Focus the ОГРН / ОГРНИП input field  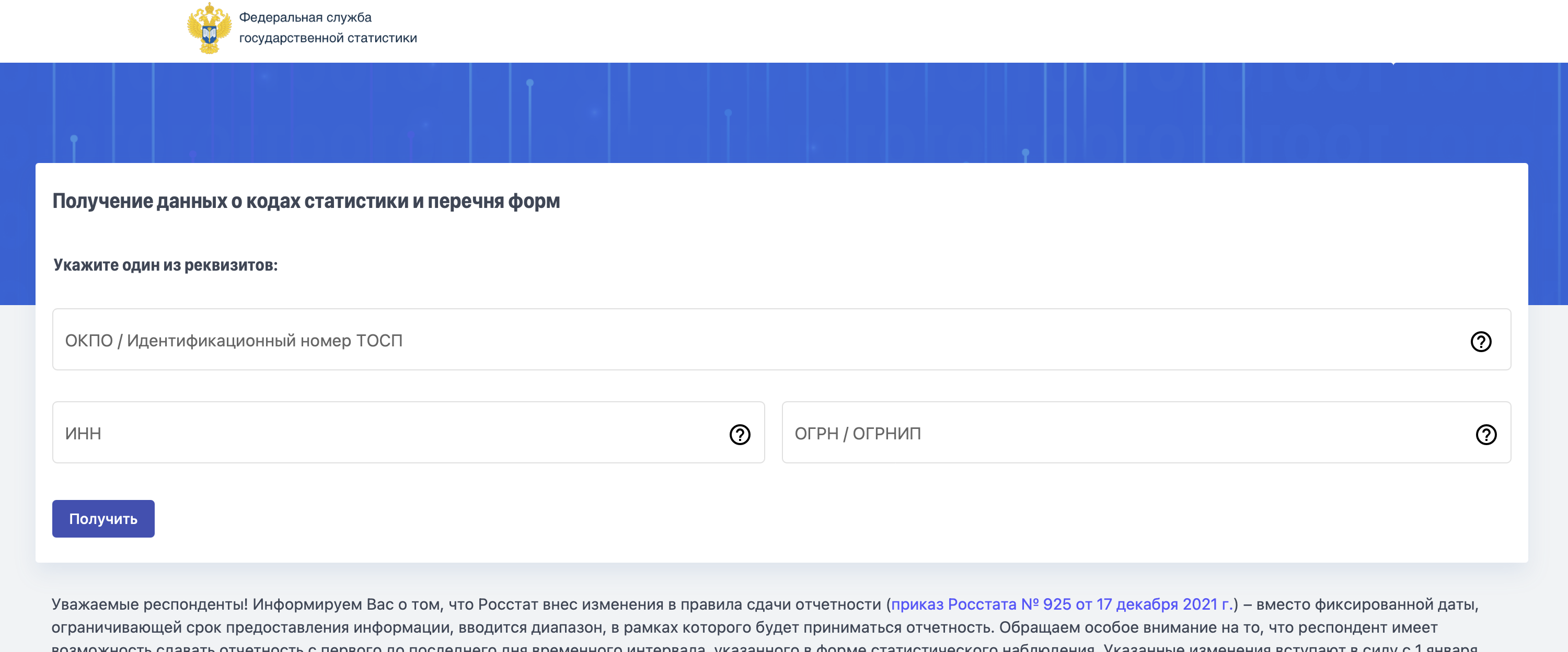click(x=1146, y=433)
